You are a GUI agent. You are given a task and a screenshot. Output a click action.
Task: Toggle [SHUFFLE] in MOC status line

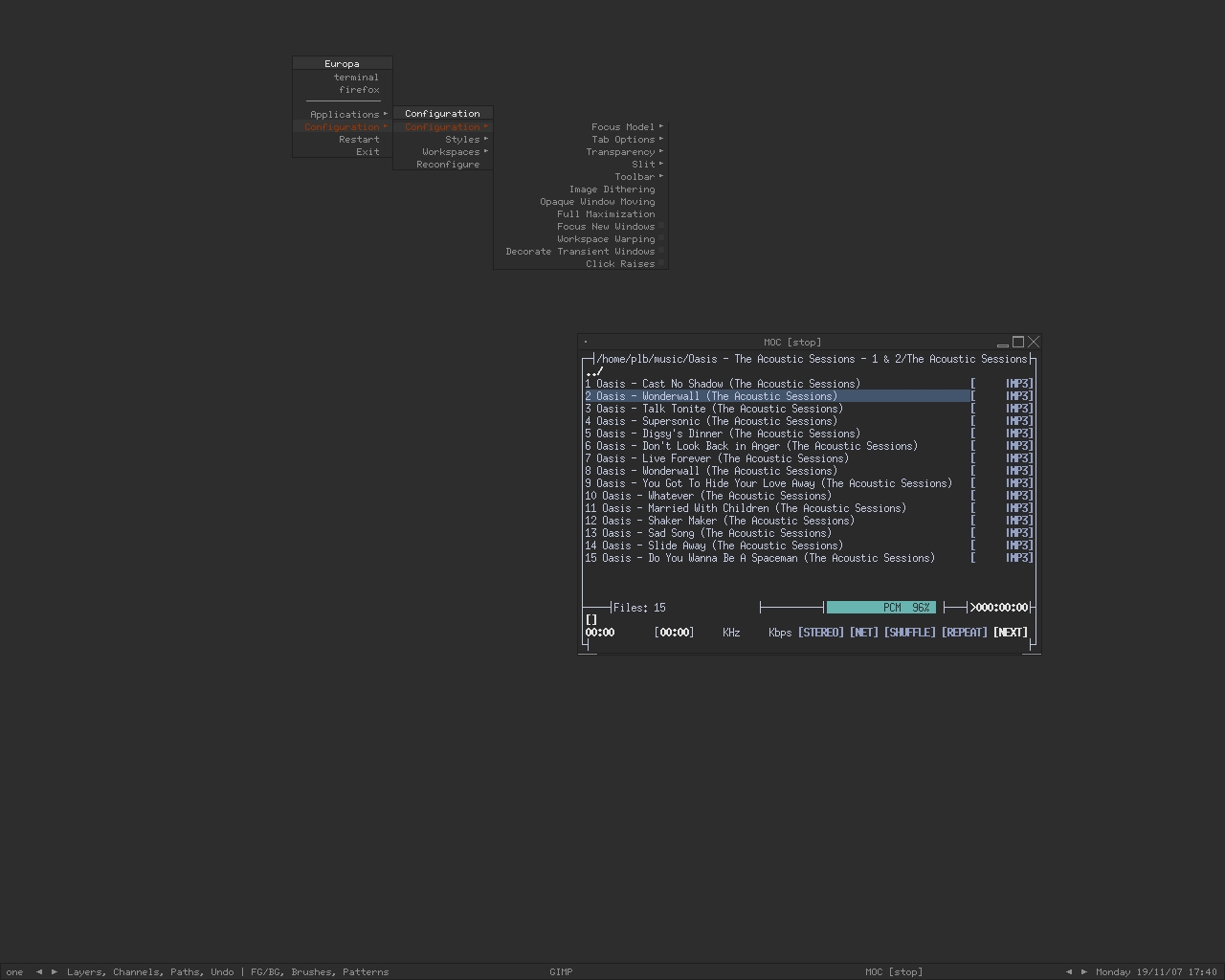click(910, 633)
